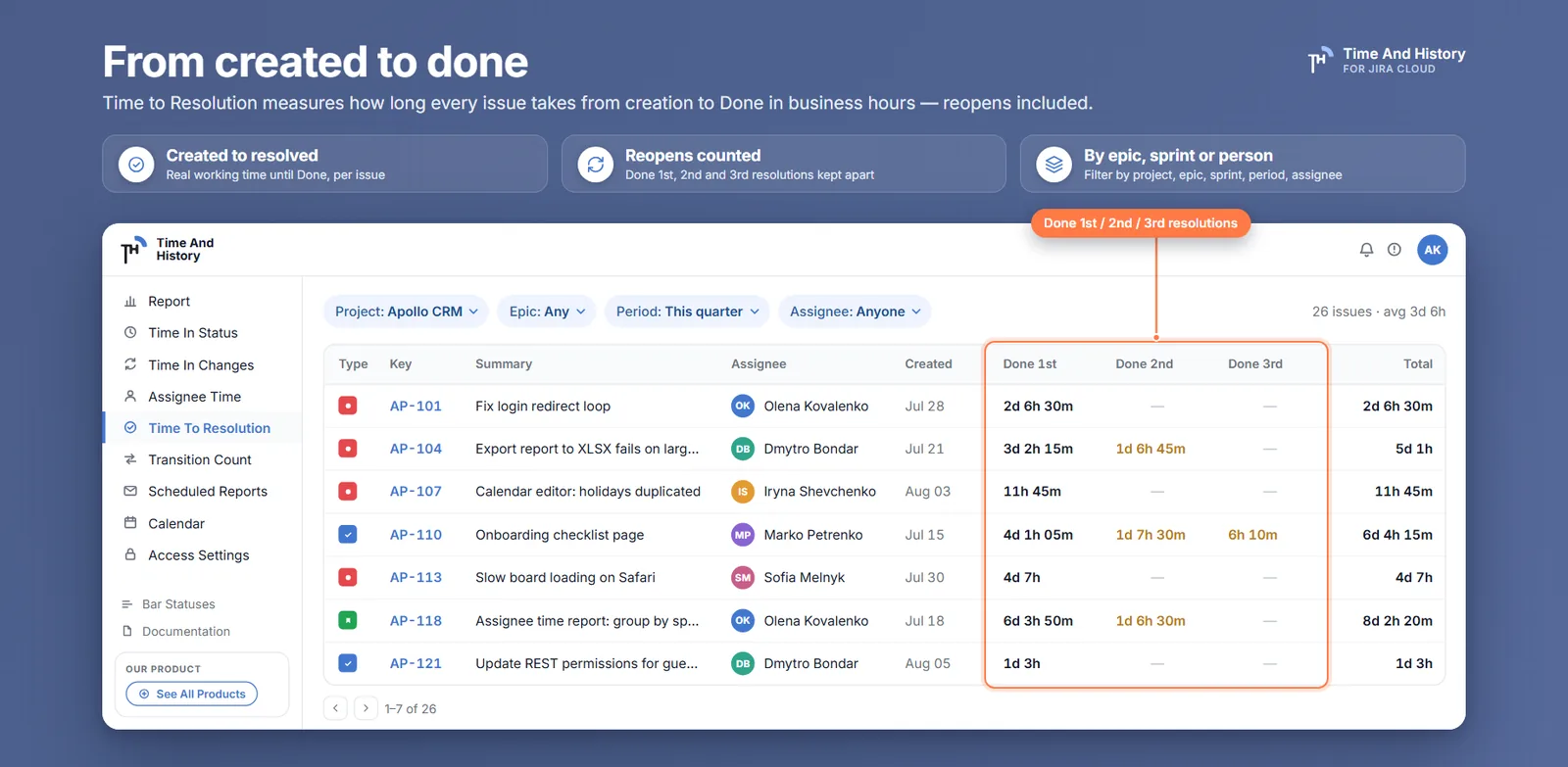Click the SM avatar of Sofia Melnyk
1568x767 pixels.
[743, 577]
